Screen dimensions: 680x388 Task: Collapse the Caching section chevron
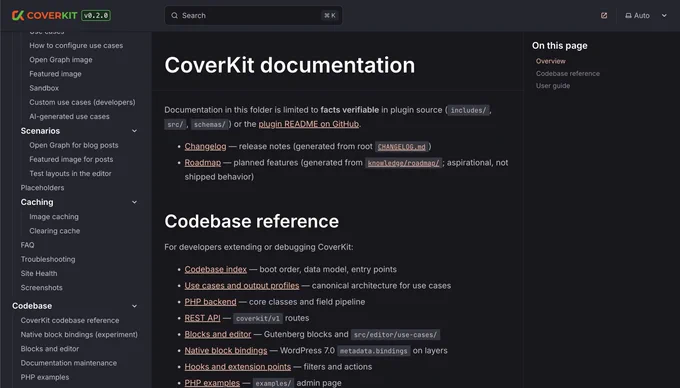(134, 202)
